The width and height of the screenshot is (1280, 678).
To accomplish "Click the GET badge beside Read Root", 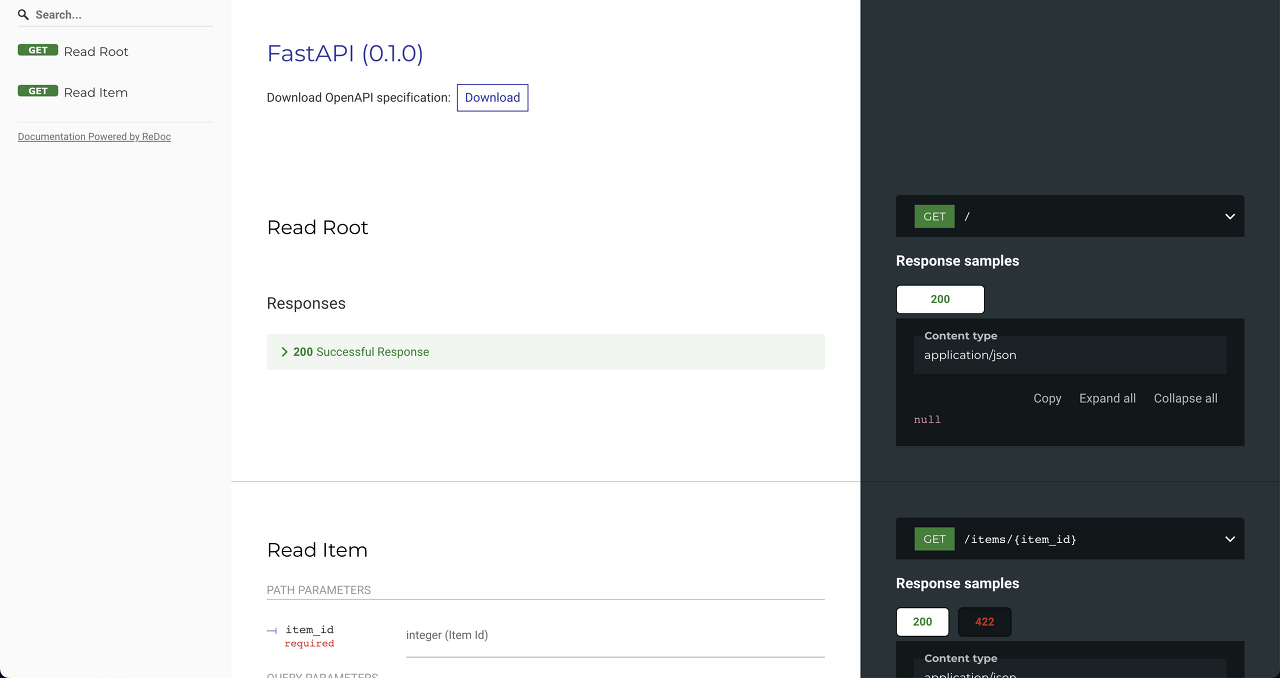I will [38, 50].
